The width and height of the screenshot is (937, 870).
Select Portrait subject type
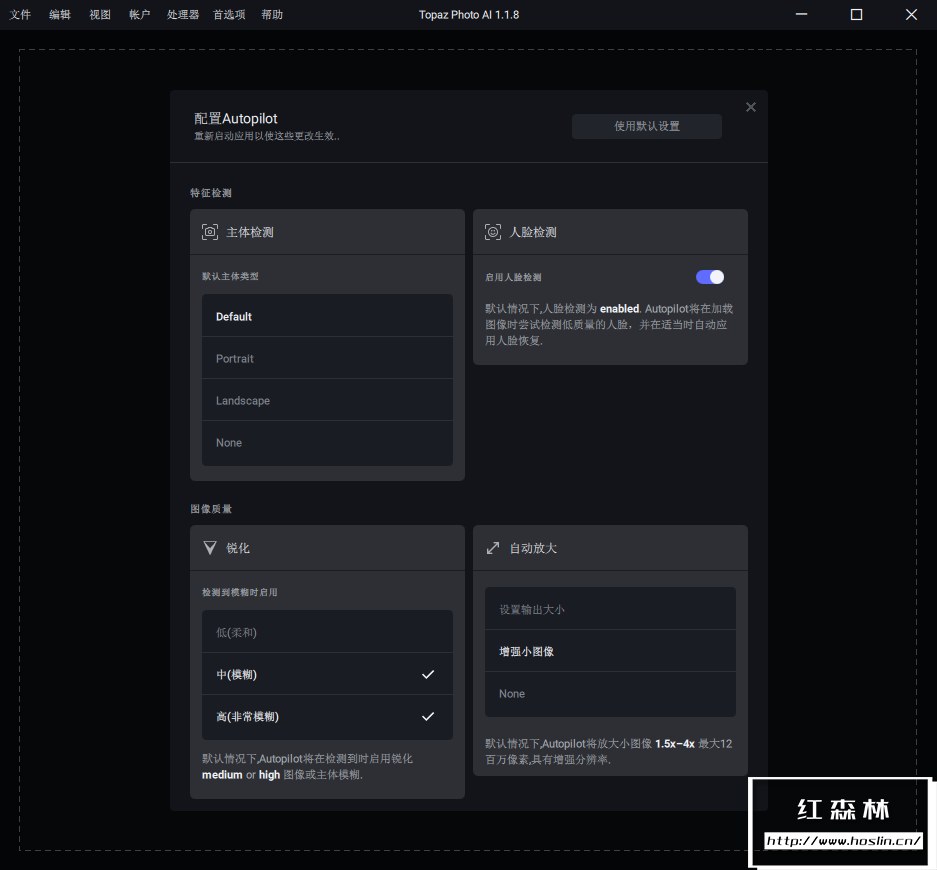pyautogui.click(x=327, y=359)
